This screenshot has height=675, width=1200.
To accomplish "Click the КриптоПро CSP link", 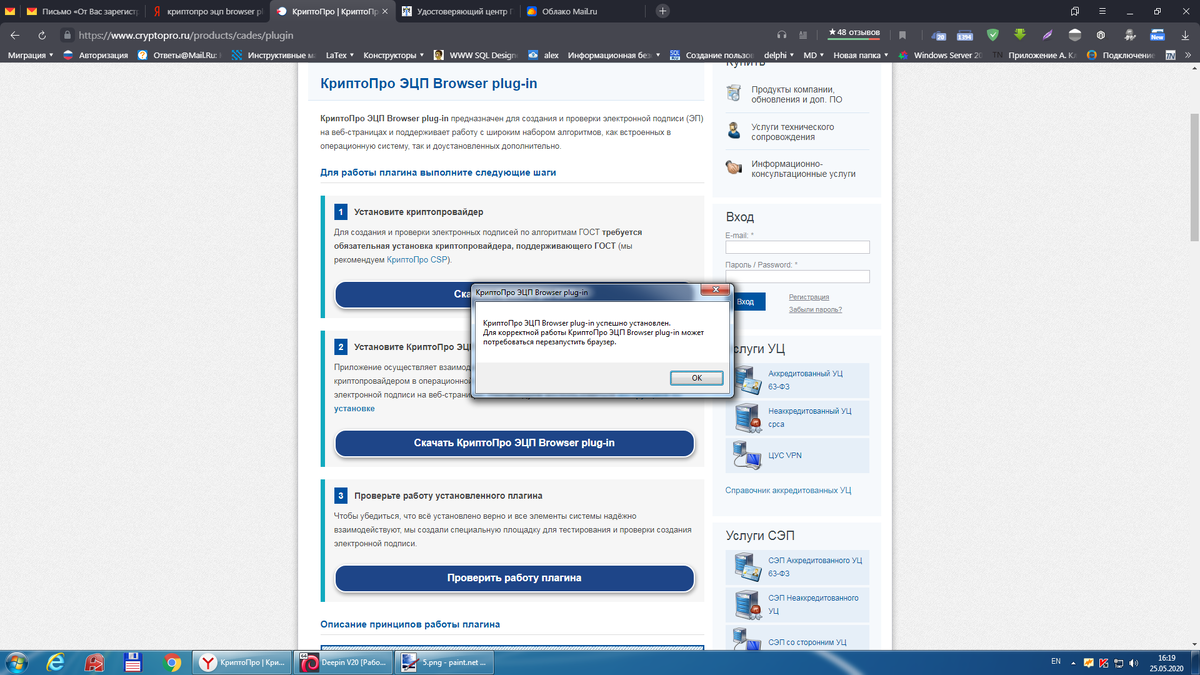I will 417,260.
